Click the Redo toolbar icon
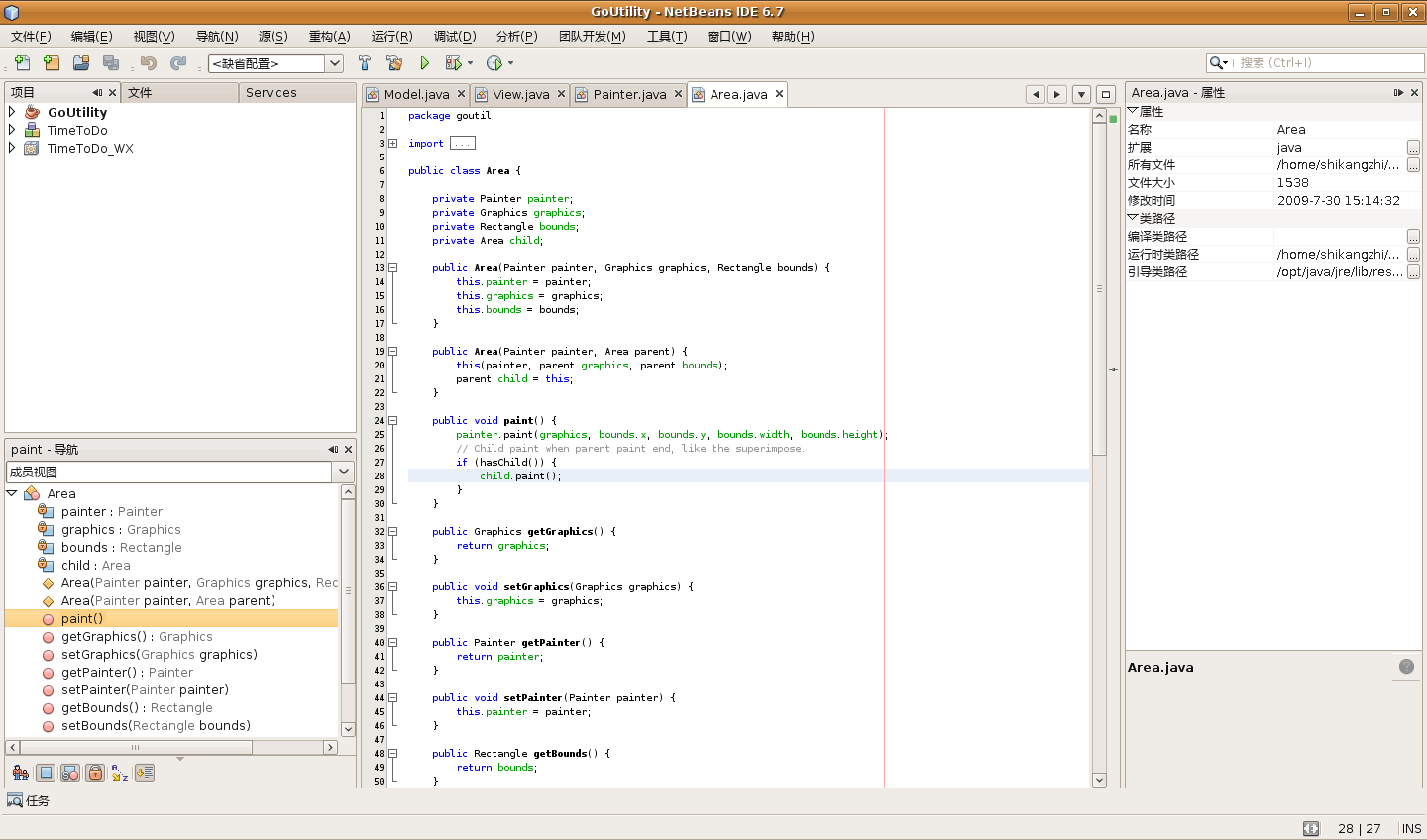Viewport: 1427px width, 840px height. 178,63
